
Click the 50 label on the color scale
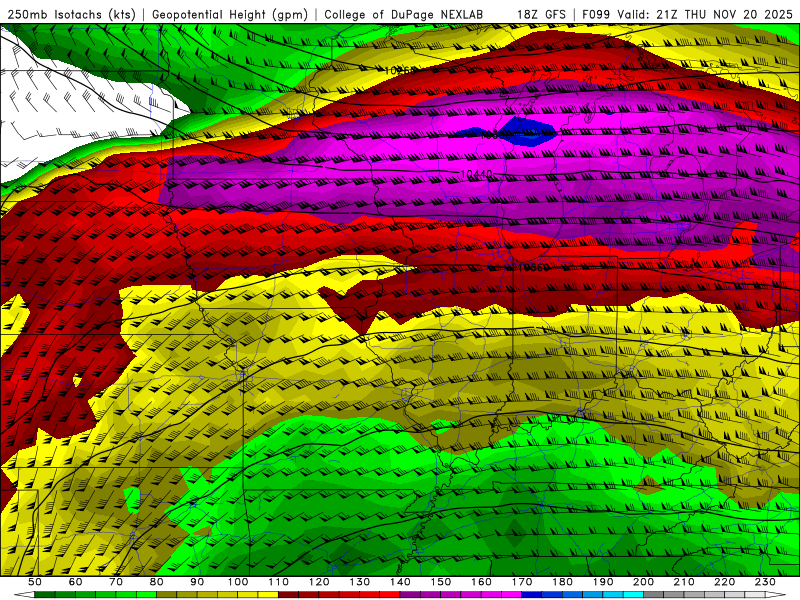35,582
